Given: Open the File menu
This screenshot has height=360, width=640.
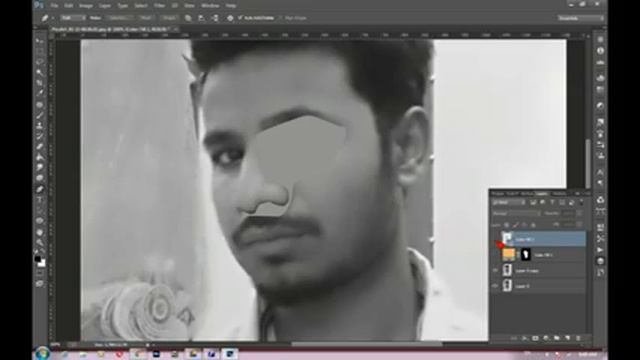Looking at the screenshot, I should [x=54, y=6].
